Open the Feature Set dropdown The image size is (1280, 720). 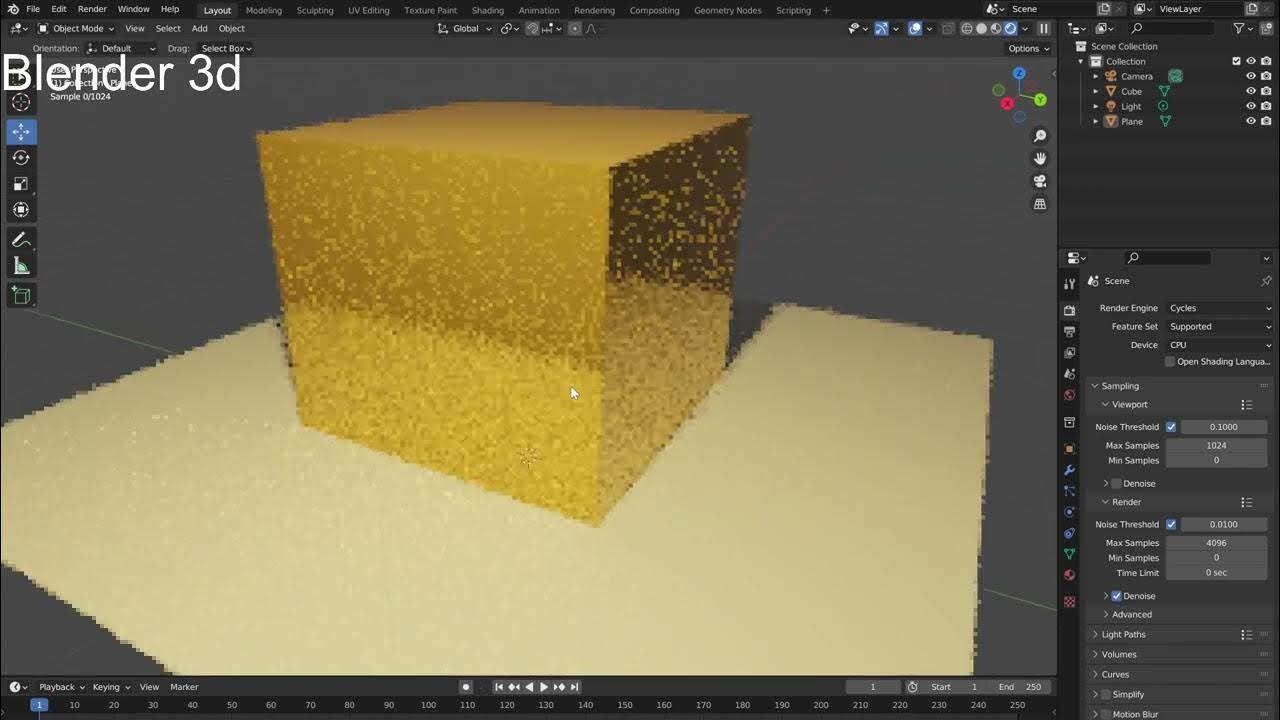click(1220, 326)
